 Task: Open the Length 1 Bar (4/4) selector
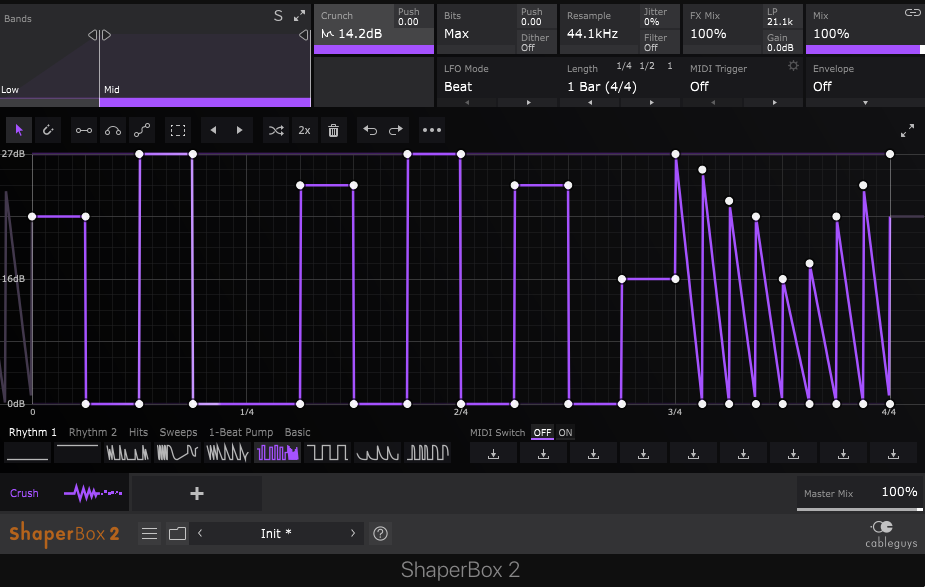(602, 87)
